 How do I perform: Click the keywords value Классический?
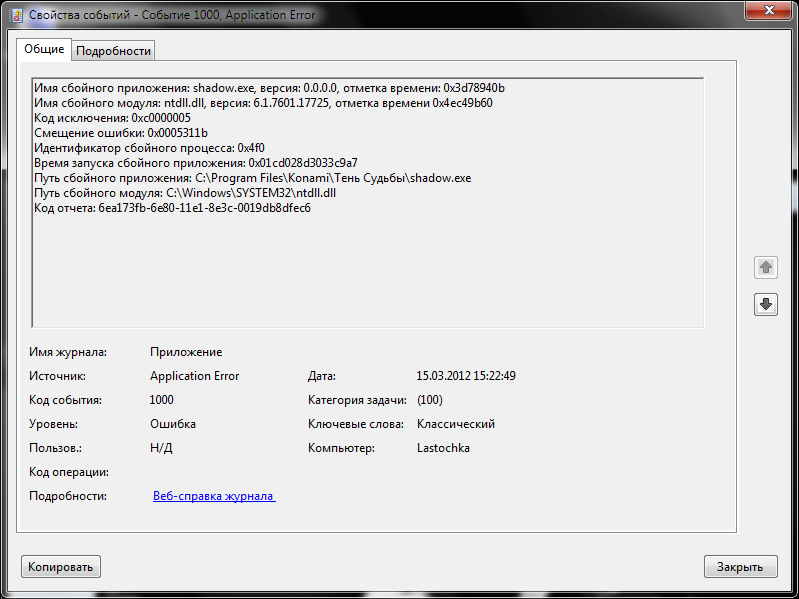coord(456,424)
